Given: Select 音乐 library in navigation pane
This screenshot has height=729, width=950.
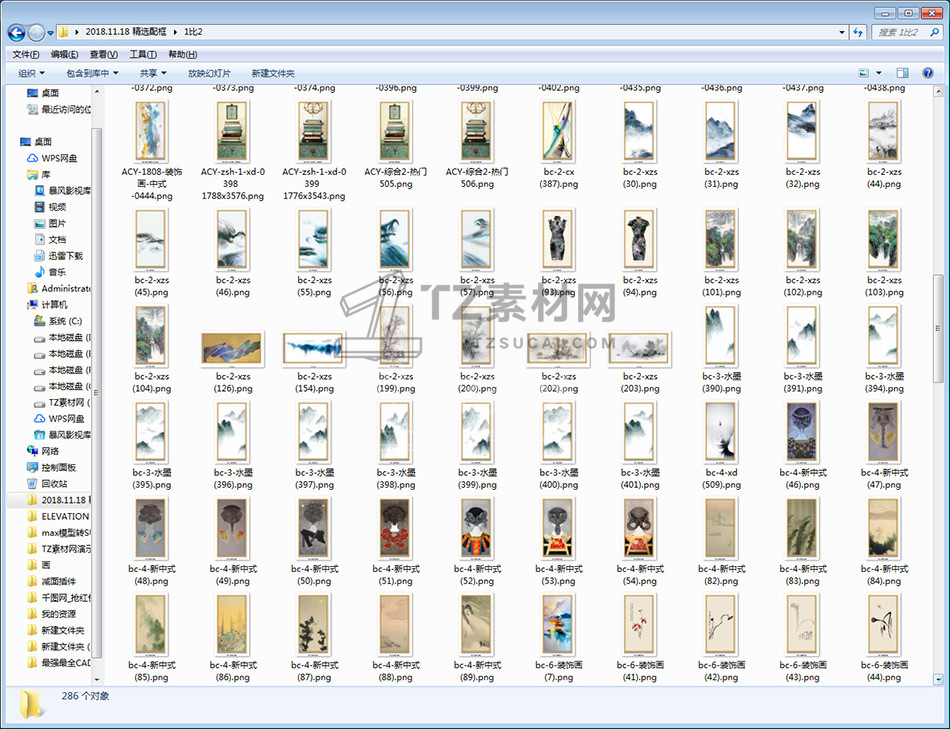Looking at the screenshot, I should point(56,272).
